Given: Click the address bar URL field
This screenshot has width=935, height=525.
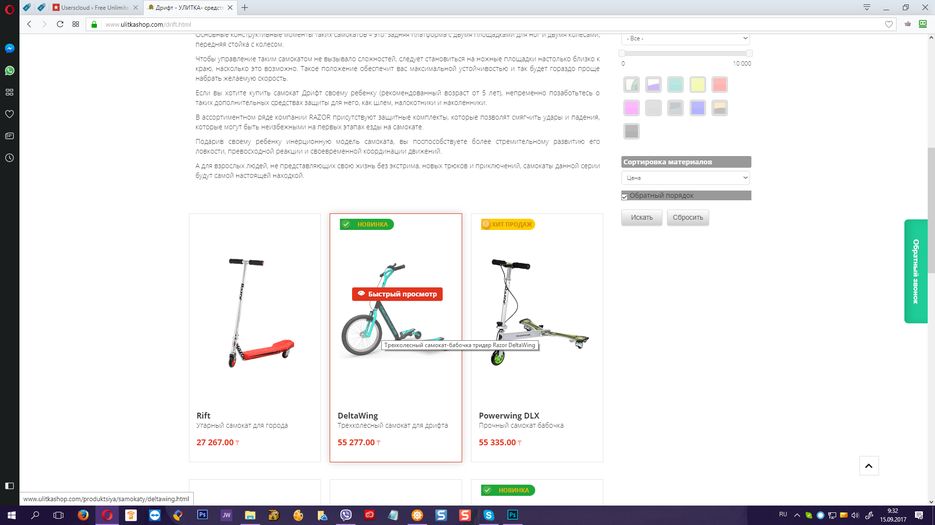Looking at the screenshot, I should coord(489,24).
